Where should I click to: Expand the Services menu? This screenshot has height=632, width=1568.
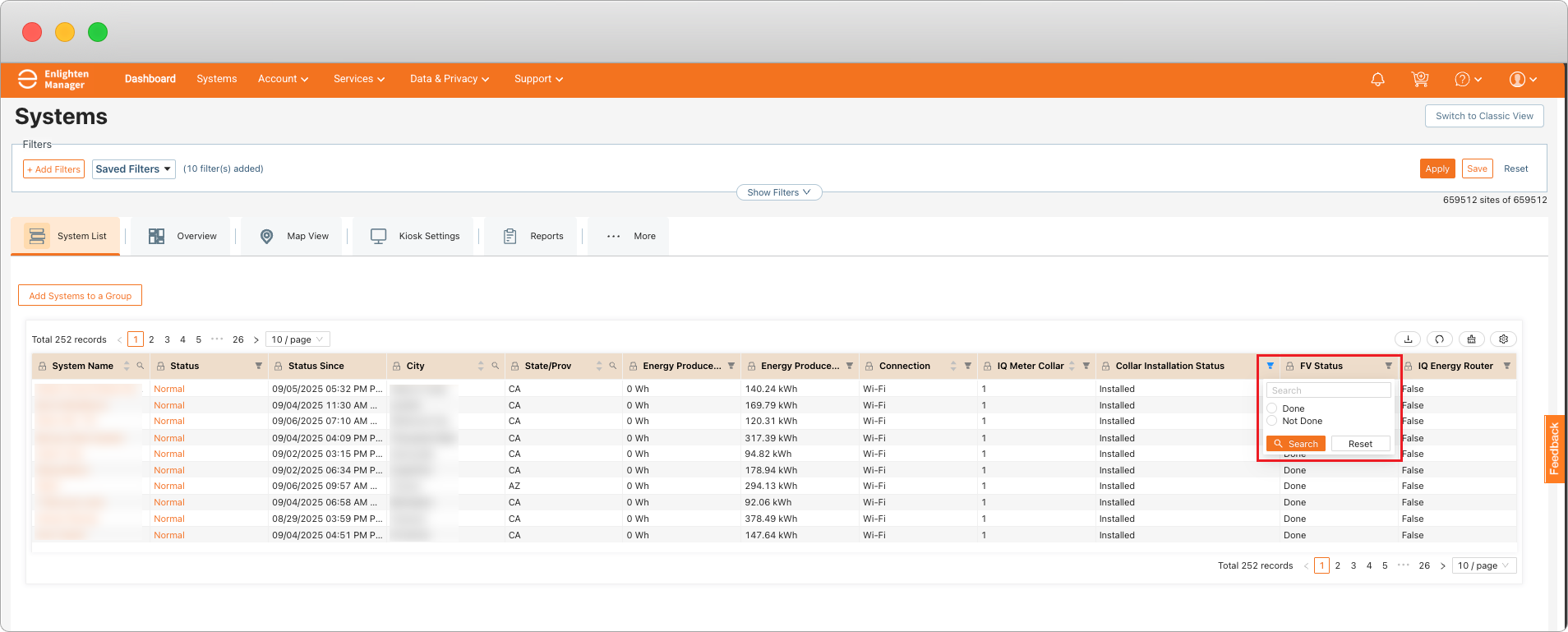point(359,79)
